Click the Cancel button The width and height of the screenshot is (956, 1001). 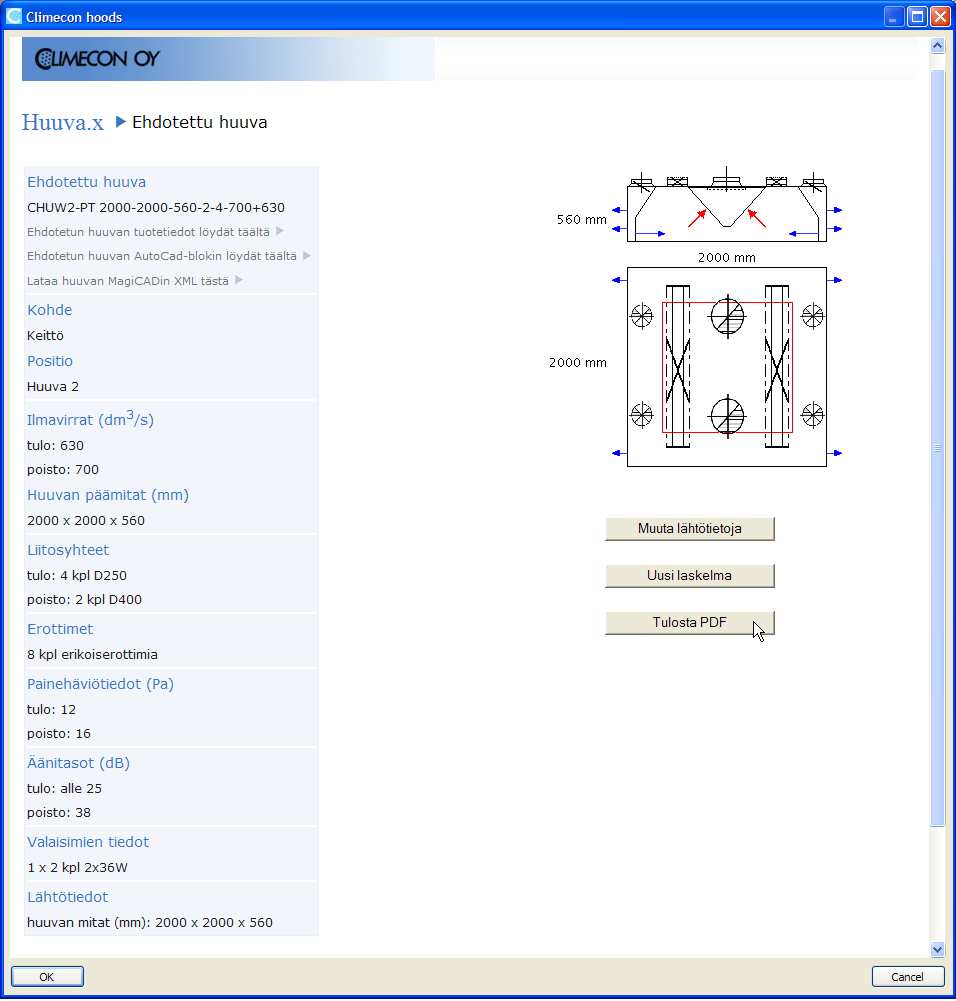click(907, 977)
